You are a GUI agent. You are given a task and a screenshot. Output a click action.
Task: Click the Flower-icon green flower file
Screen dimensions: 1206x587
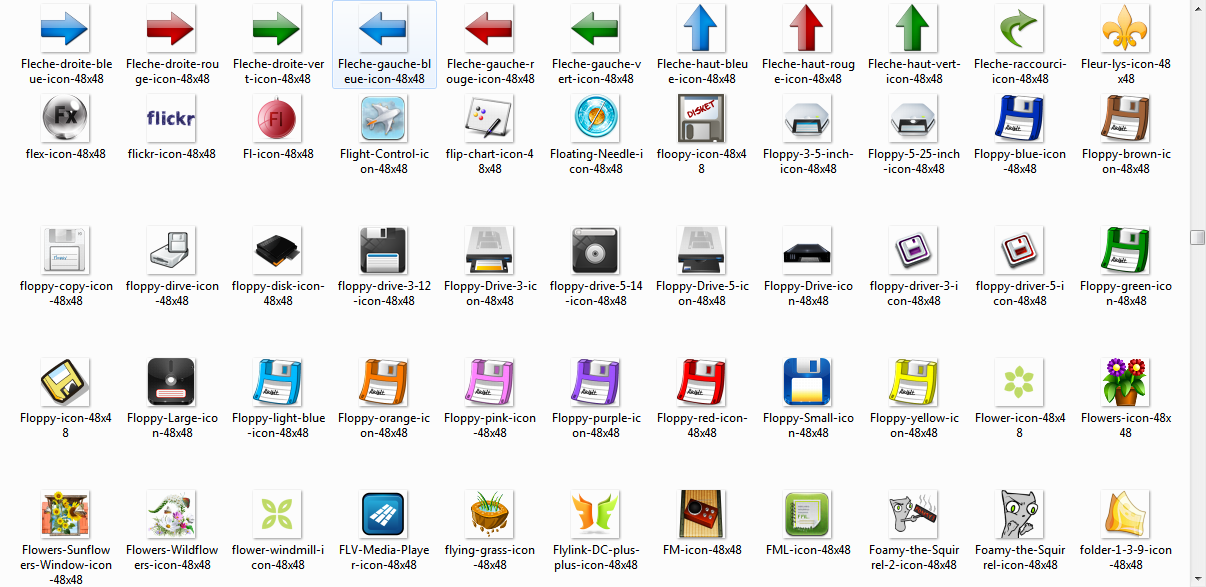coord(1020,382)
